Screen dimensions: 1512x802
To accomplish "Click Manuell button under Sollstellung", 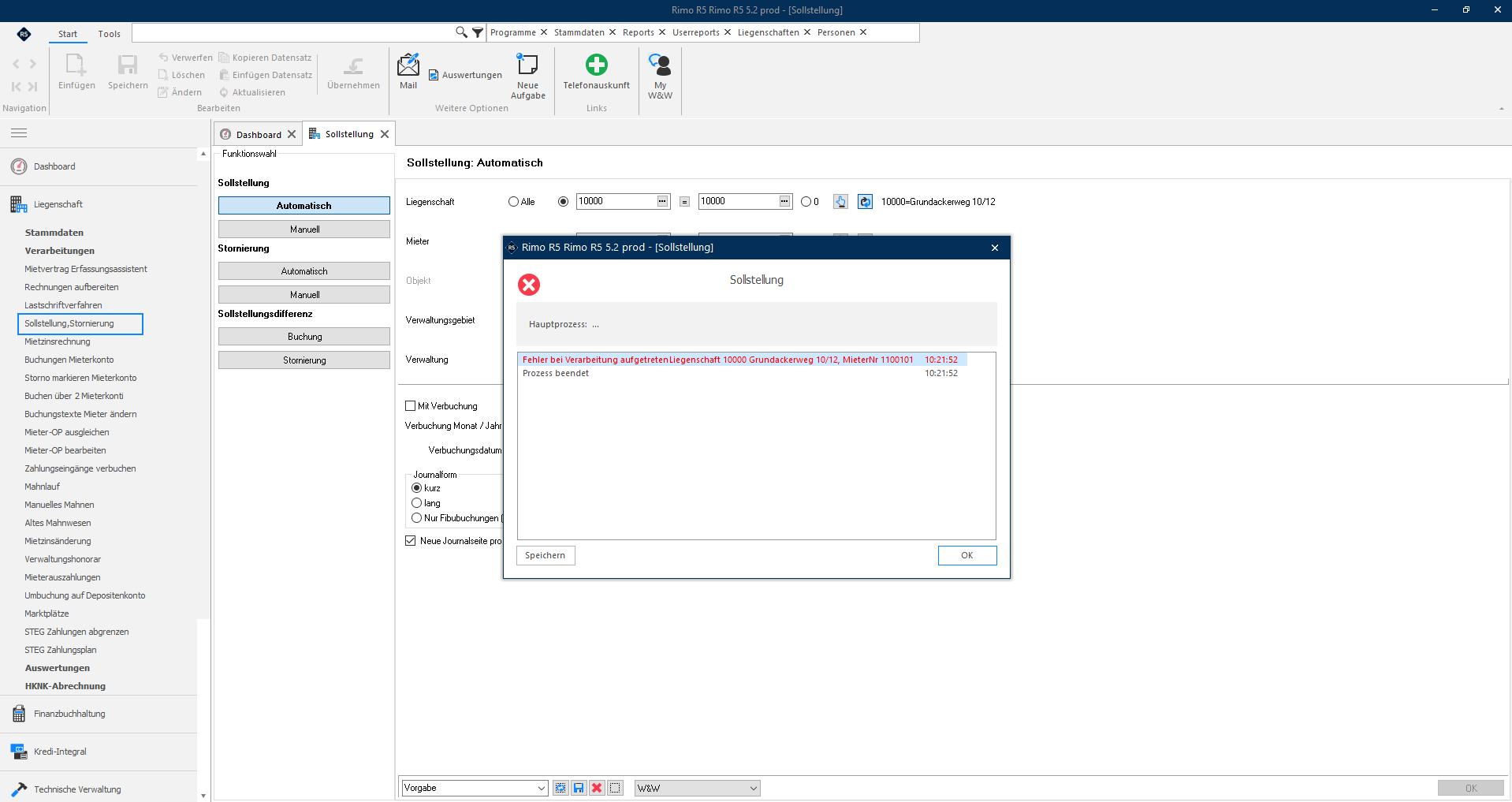I will click(x=304, y=229).
